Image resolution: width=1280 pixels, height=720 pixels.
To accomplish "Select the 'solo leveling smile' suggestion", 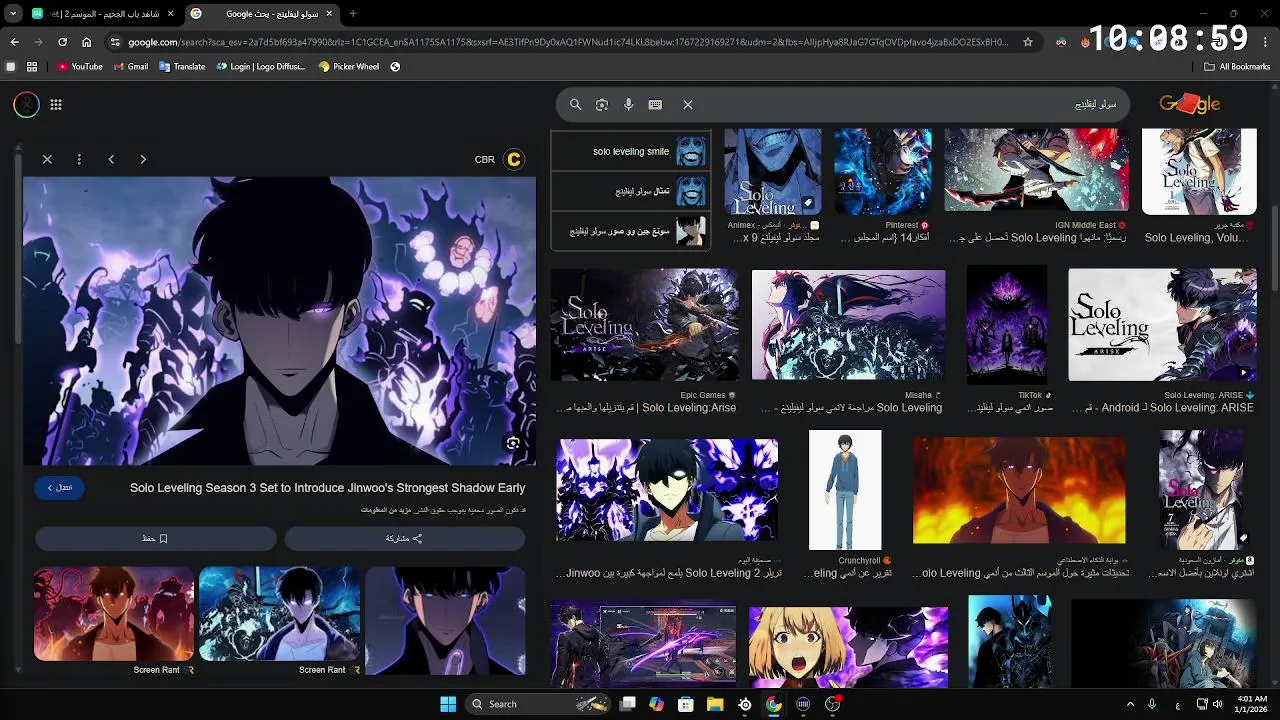I will [x=630, y=152].
